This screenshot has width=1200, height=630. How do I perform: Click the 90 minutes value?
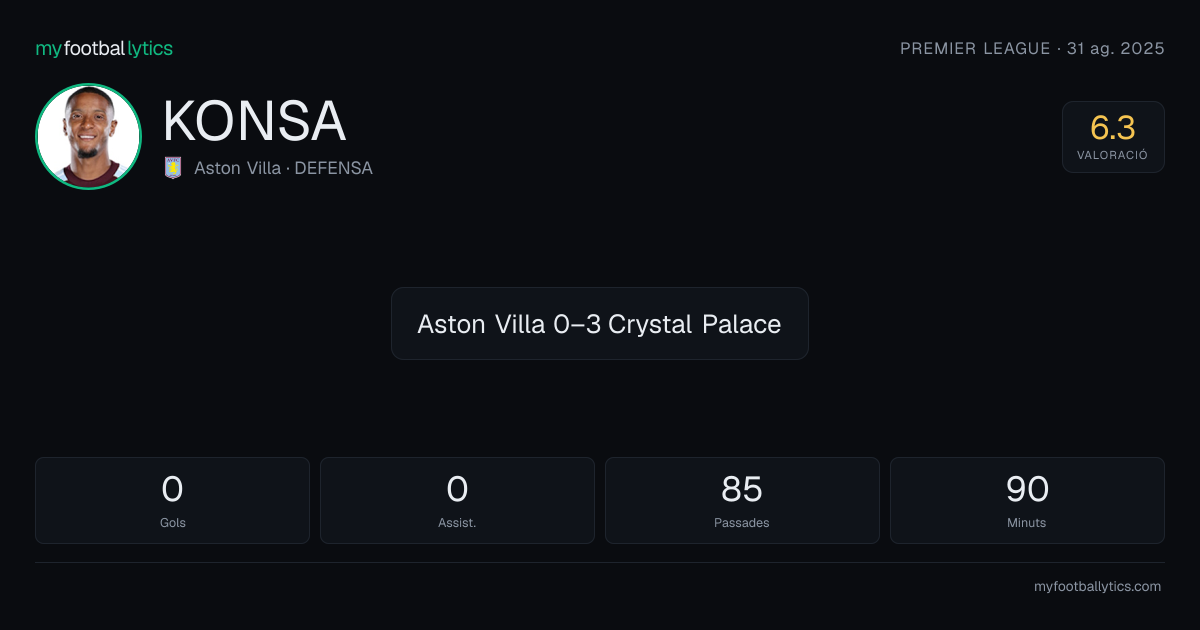tap(1027, 489)
